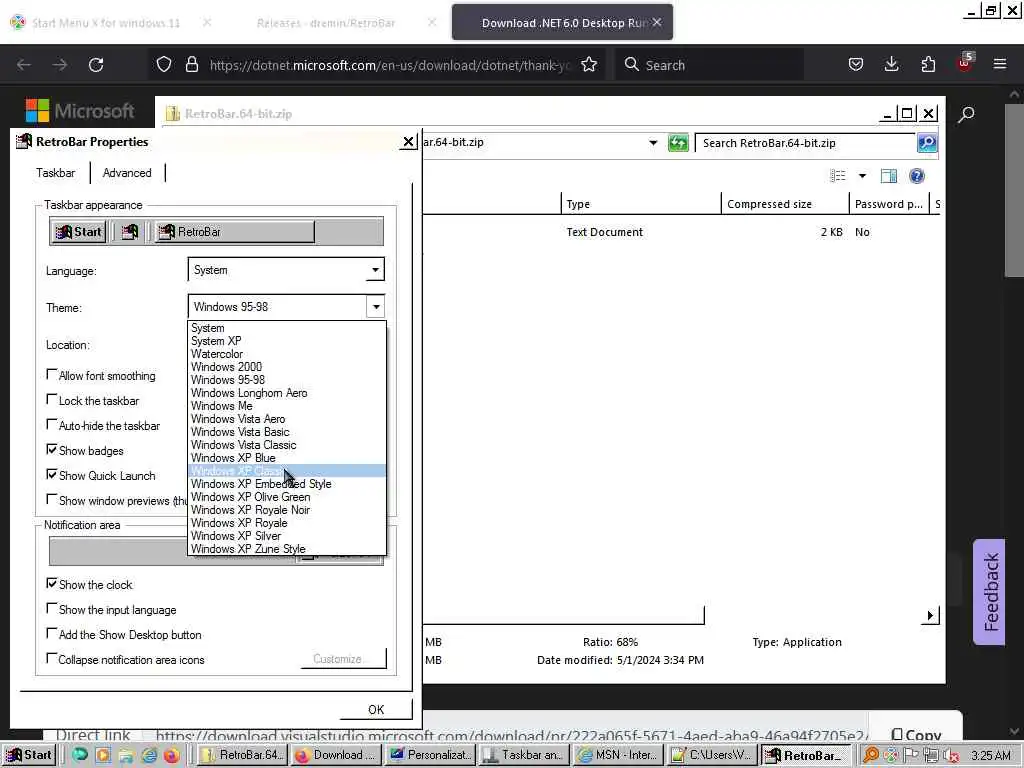The height and width of the screenshot is (768, 1024).
Task: Pick Windows Longhorn Aero theme
Action: click(287, 392)
